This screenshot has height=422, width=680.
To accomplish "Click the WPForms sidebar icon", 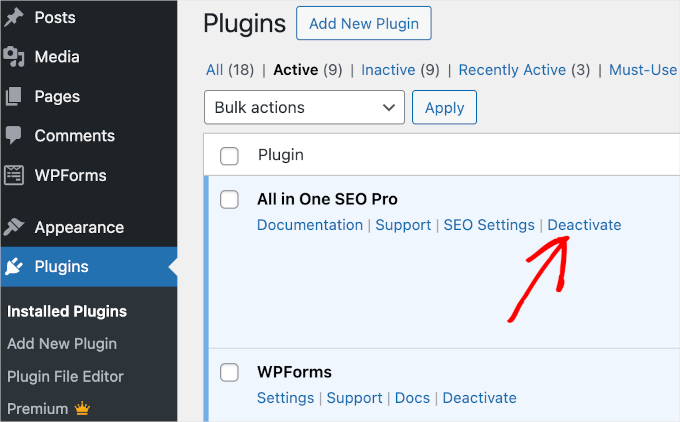I will [x=14, y=175].
